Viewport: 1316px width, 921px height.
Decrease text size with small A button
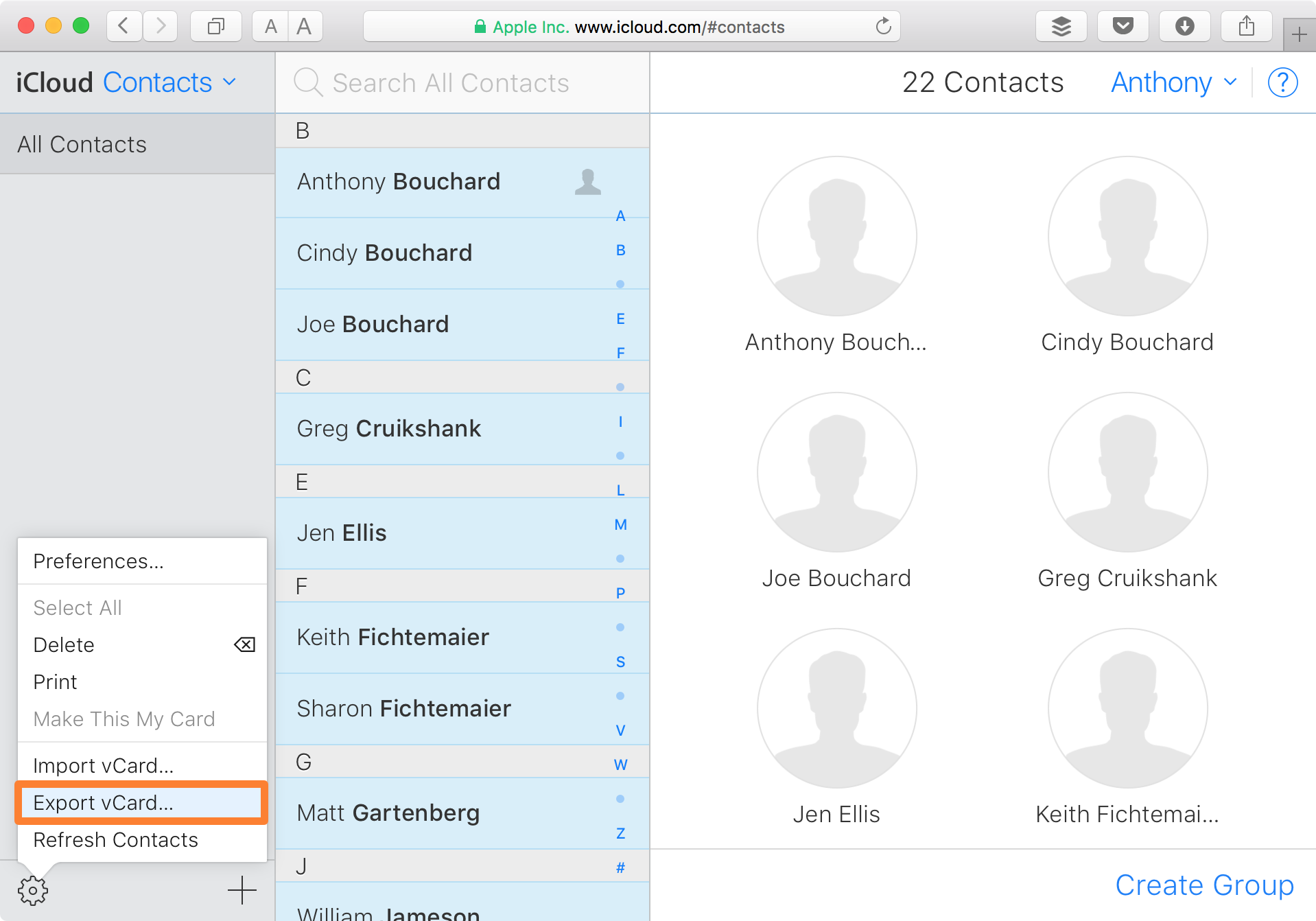coord(270,27)
